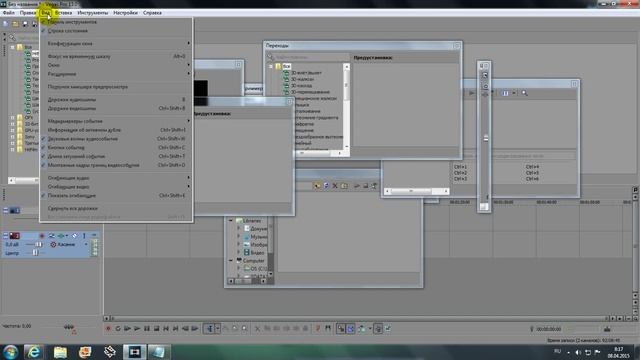Collapse the Libraries node in Explorer tree
The height and width of the screenshot is (360, 640).
[231, 220]
